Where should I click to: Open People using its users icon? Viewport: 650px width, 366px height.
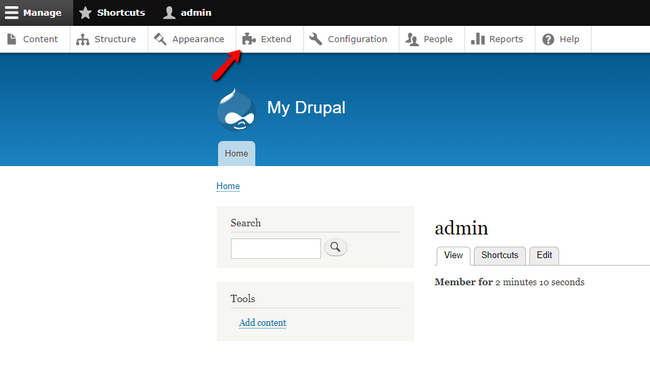click(412, 39)
